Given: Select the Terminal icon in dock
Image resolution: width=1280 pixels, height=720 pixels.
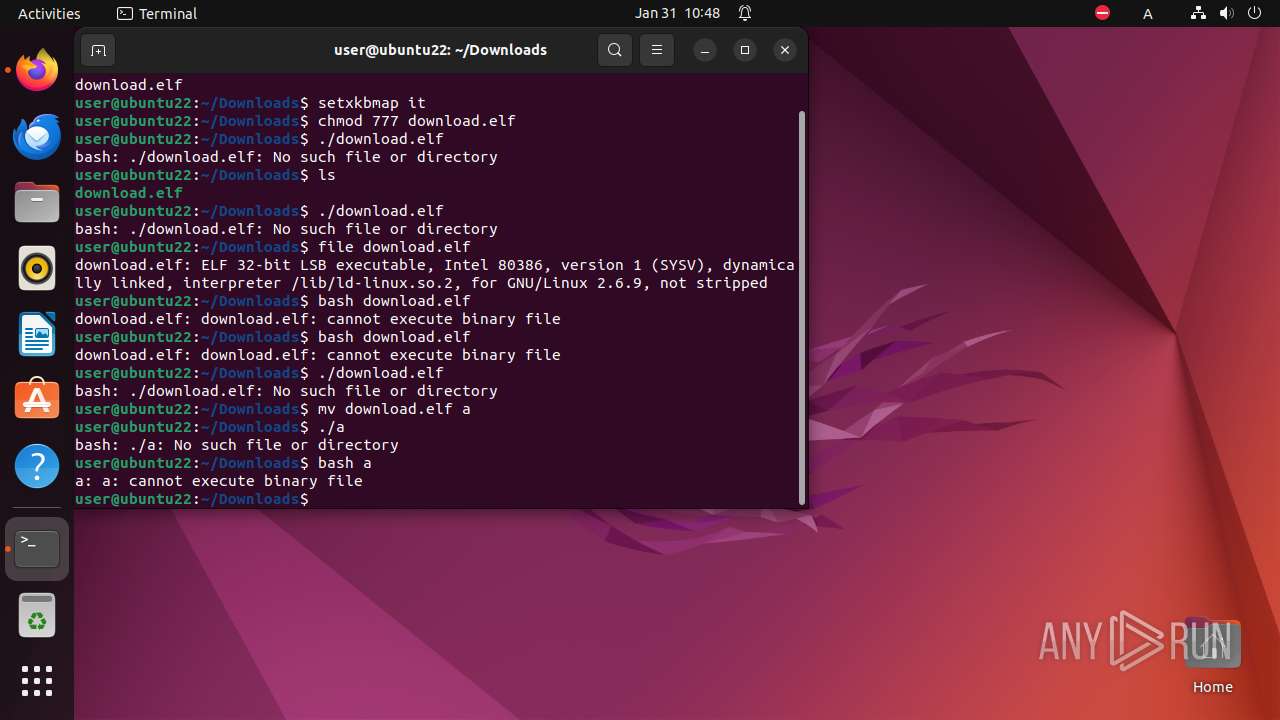Looking at the screenshot, I should coord(37,549).
